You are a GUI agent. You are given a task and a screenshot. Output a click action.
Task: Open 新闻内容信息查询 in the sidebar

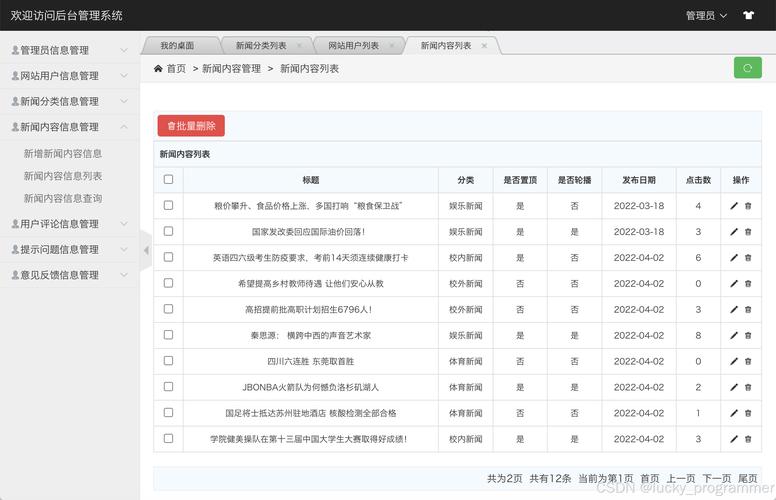(63, 199)
